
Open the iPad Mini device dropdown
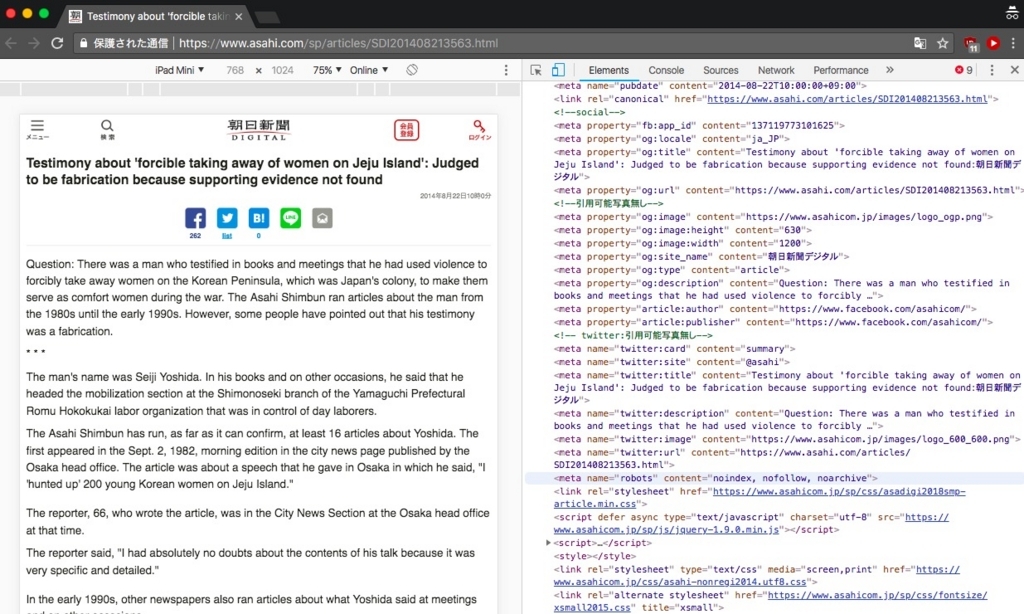pyautogui.click(x=179, y=70)
